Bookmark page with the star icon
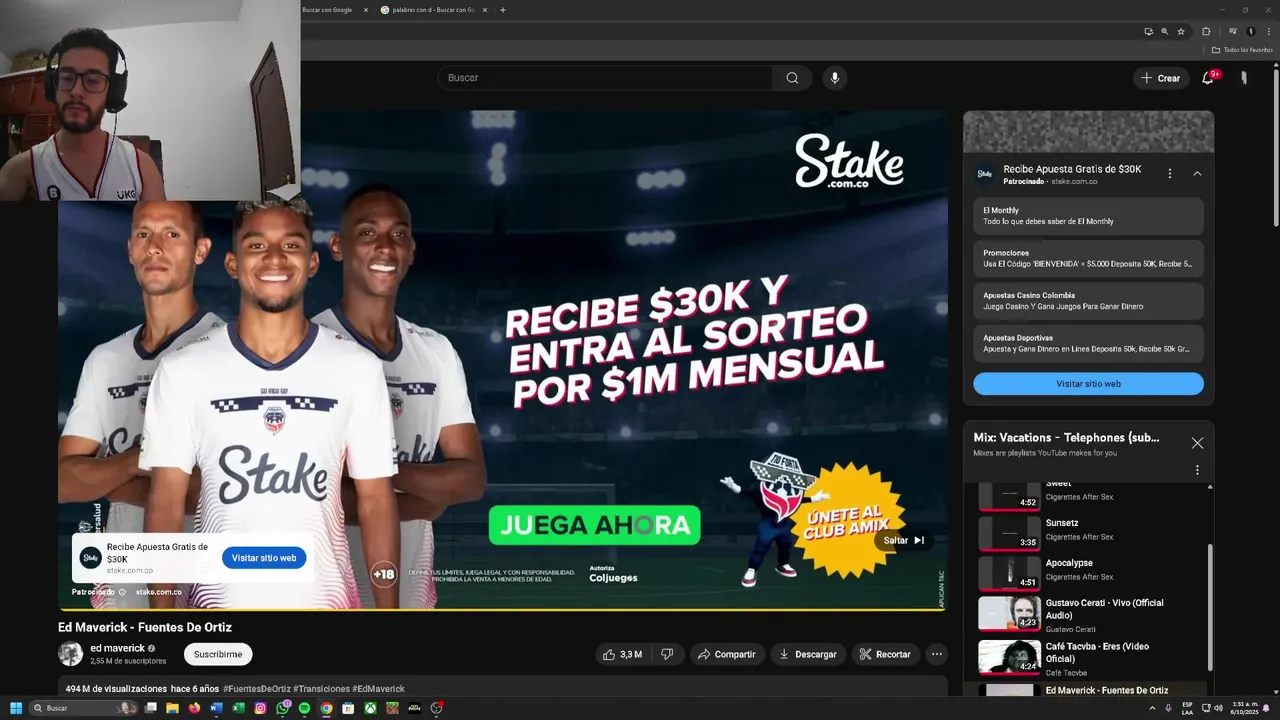 [1181, 31]
